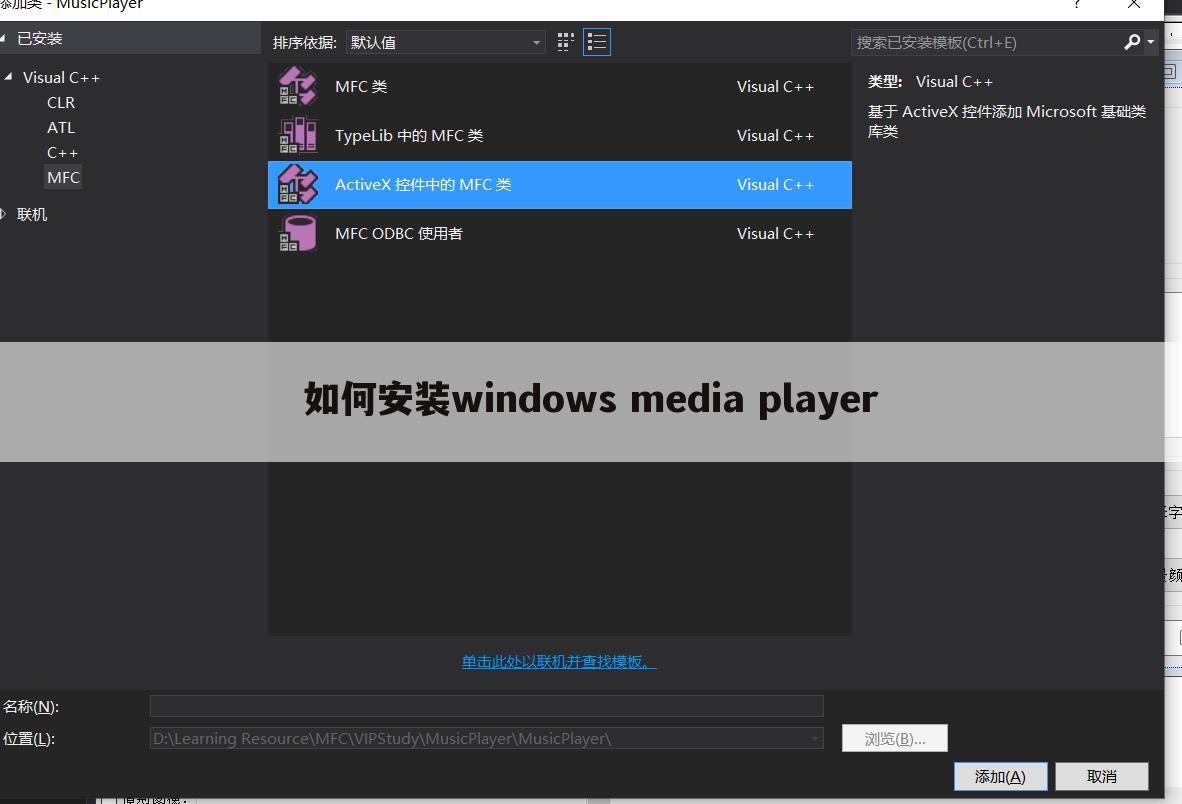The image size is (1182, 804).
Task: Click the dialog help question mark
Action: click(1077, 5)
